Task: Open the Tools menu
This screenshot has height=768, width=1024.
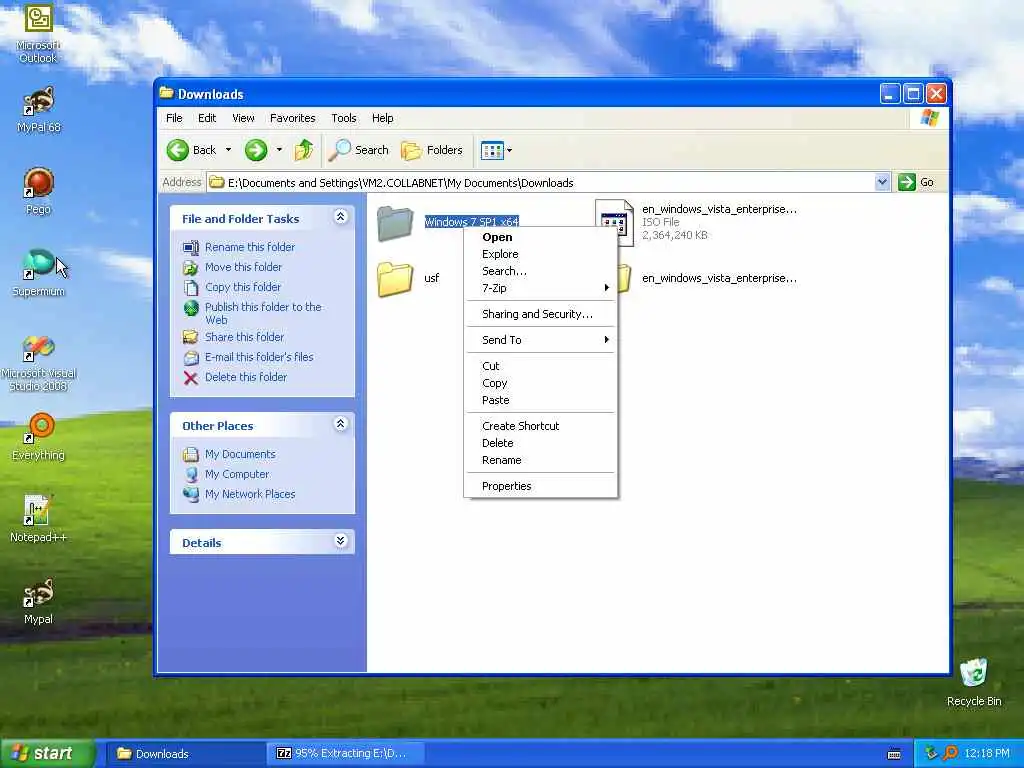Action: 344,118
